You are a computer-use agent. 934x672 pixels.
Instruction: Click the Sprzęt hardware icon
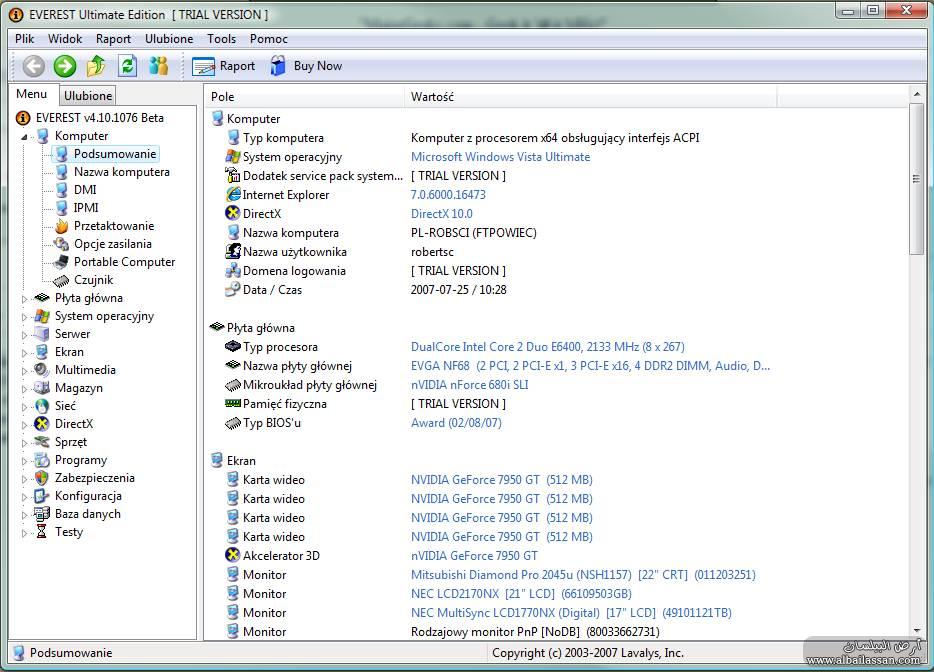[42, 441]
